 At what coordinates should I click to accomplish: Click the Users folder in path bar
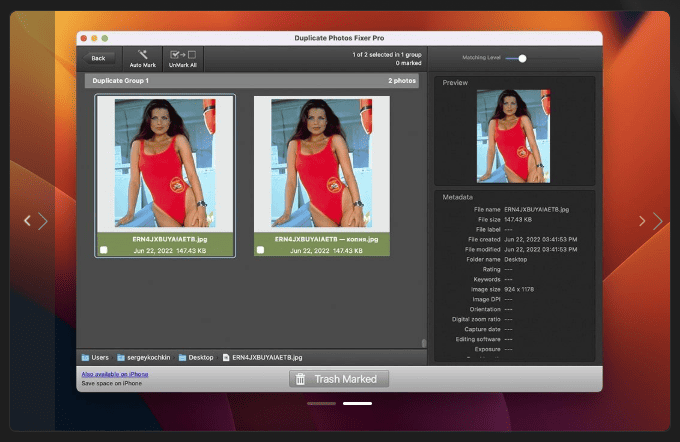tap(95, 357)
